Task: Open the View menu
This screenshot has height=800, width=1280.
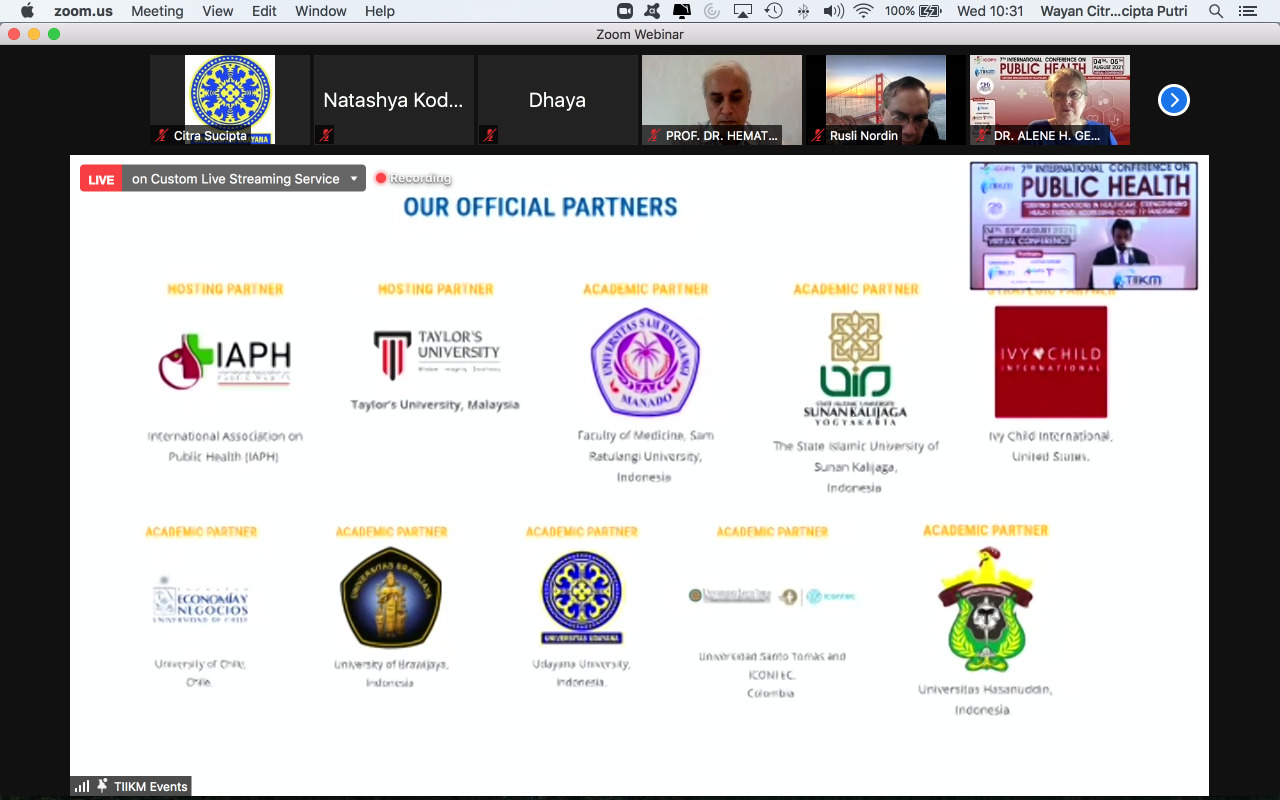Action: (x=217, y=11)
